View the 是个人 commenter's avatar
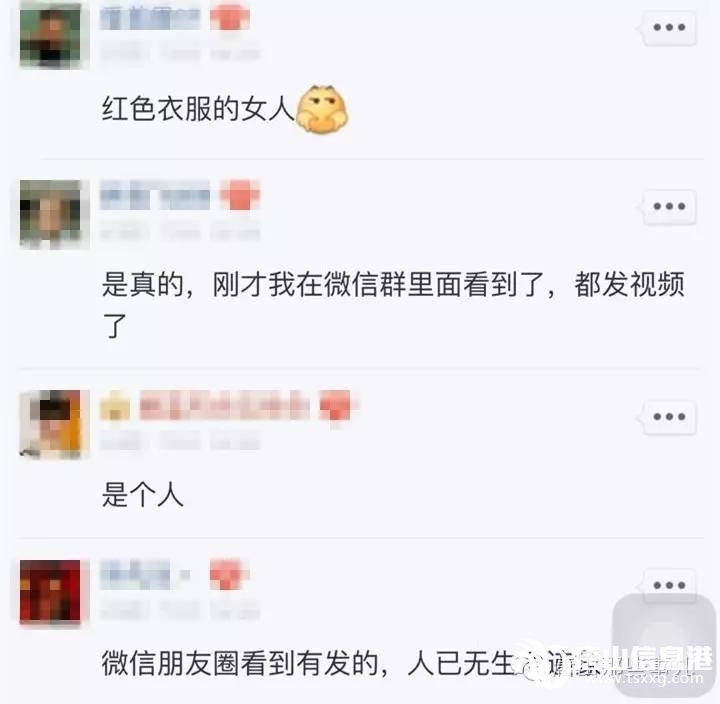The width and height of the screenshot is (720, 704). coord(50,423)
